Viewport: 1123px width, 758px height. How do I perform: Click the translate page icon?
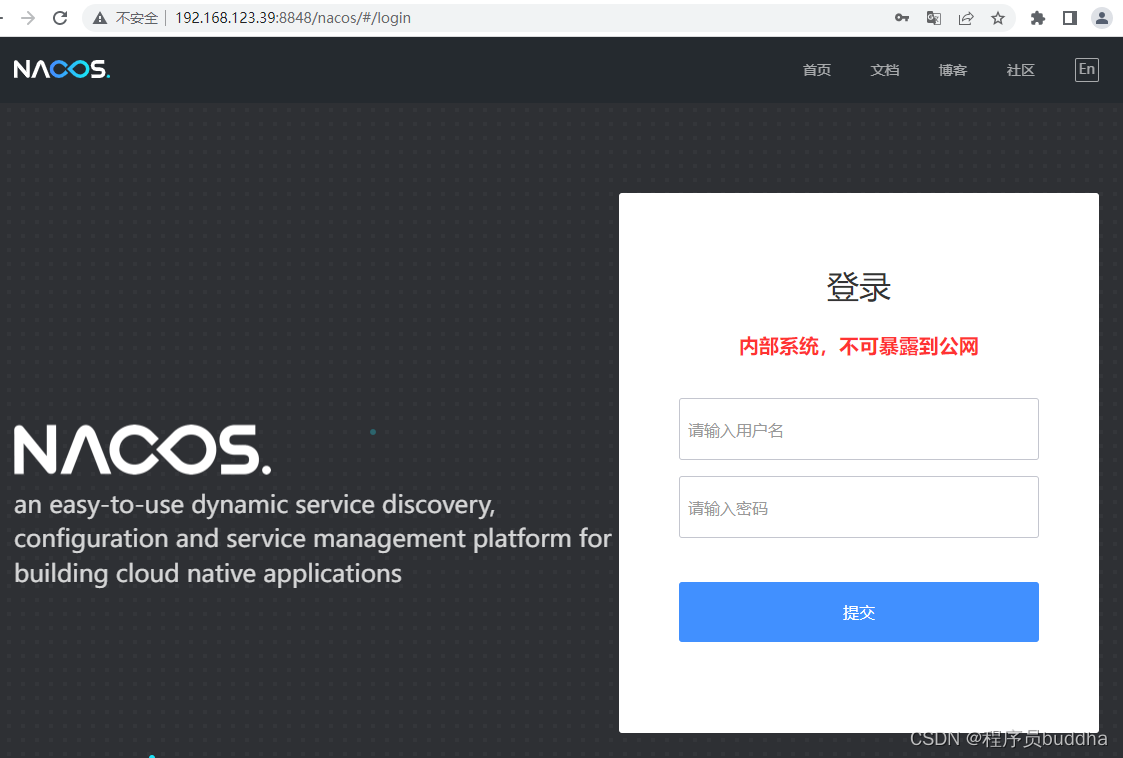point(934,18)
